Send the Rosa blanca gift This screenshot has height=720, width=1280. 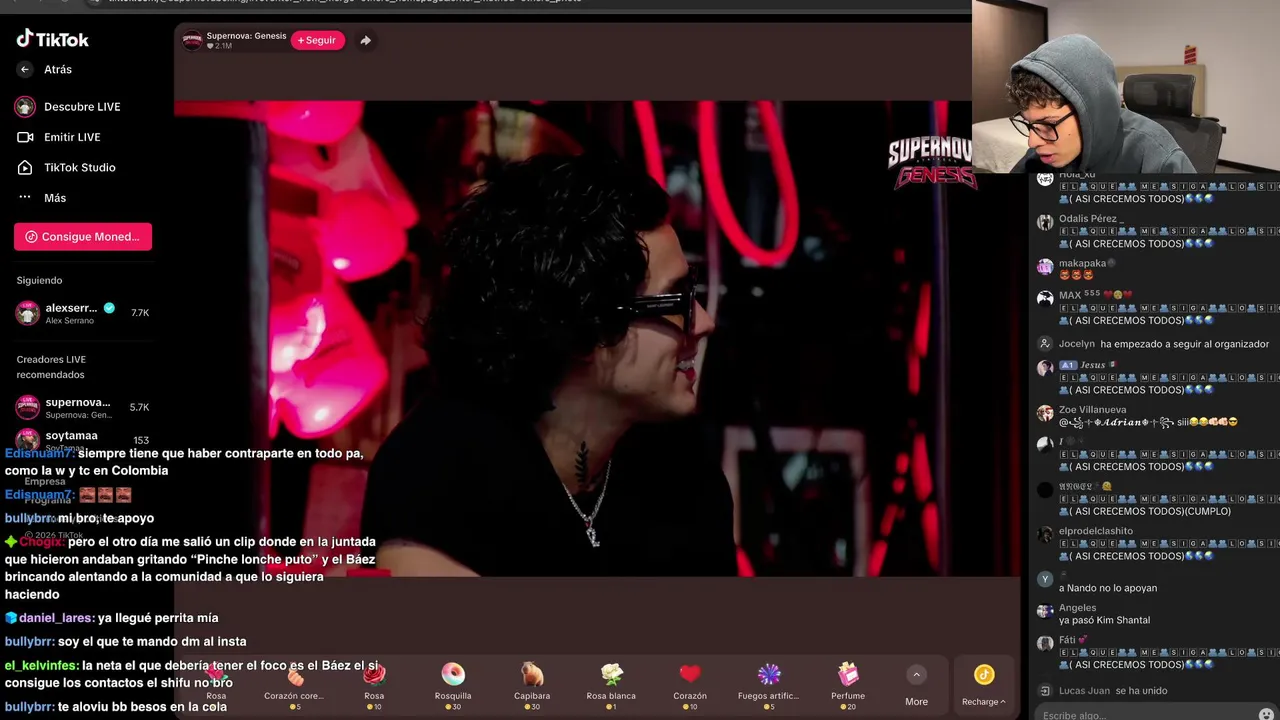click(611, 685)
